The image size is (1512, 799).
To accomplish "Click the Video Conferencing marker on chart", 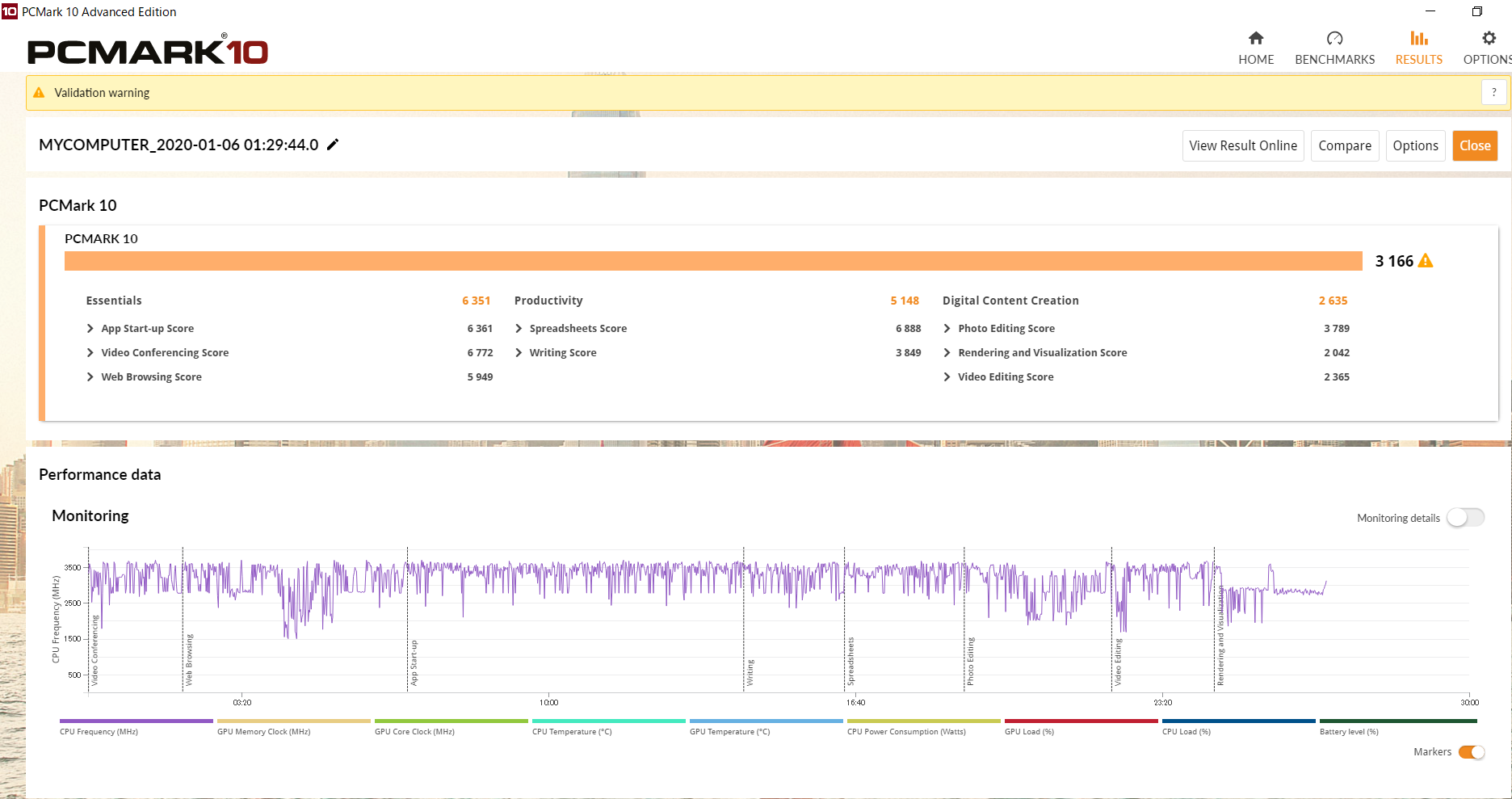I will 94,651.
